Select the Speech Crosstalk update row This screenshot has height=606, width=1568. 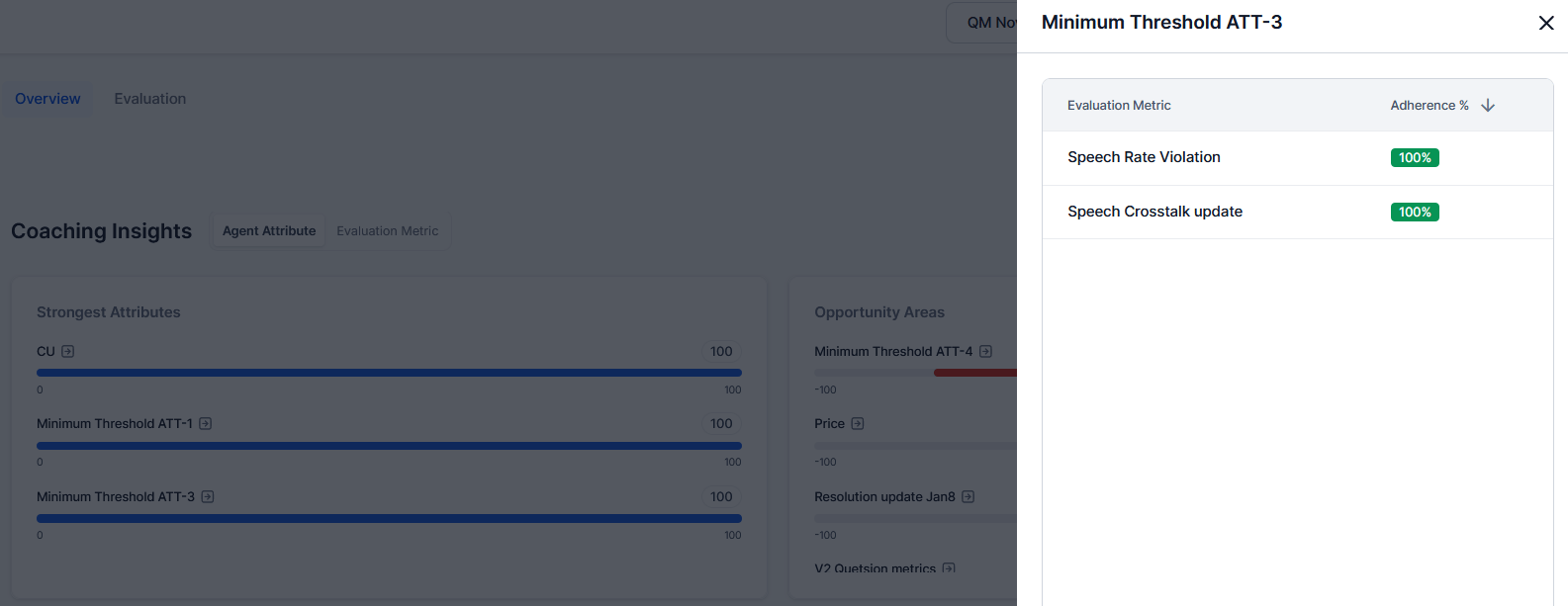(1298, 212)
